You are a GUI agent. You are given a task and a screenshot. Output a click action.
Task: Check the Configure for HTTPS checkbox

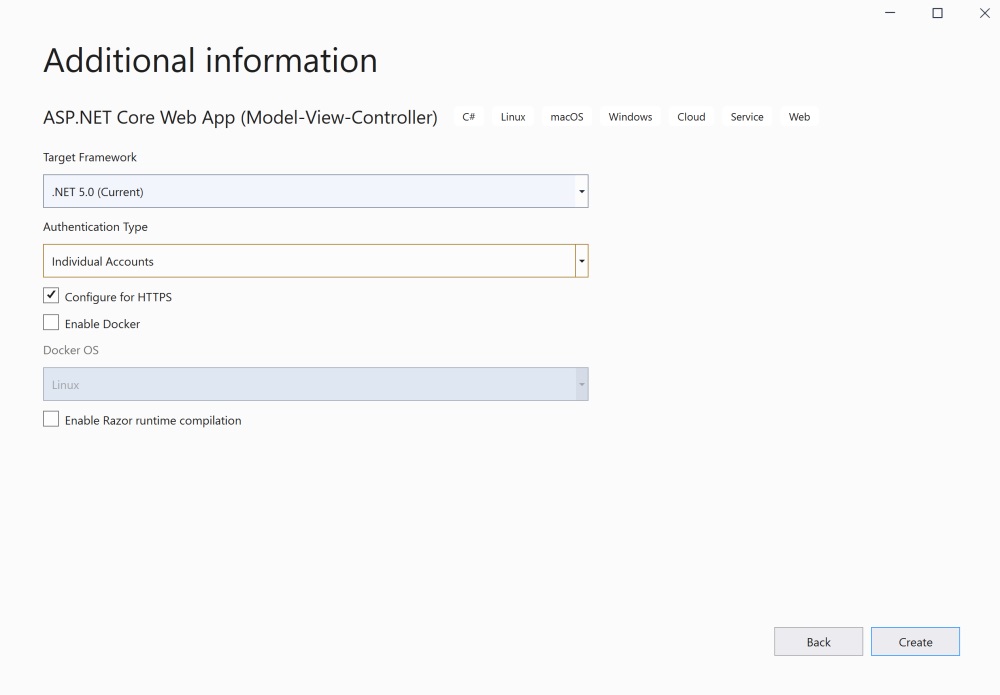pyautogui.click(x=51, y=295)
